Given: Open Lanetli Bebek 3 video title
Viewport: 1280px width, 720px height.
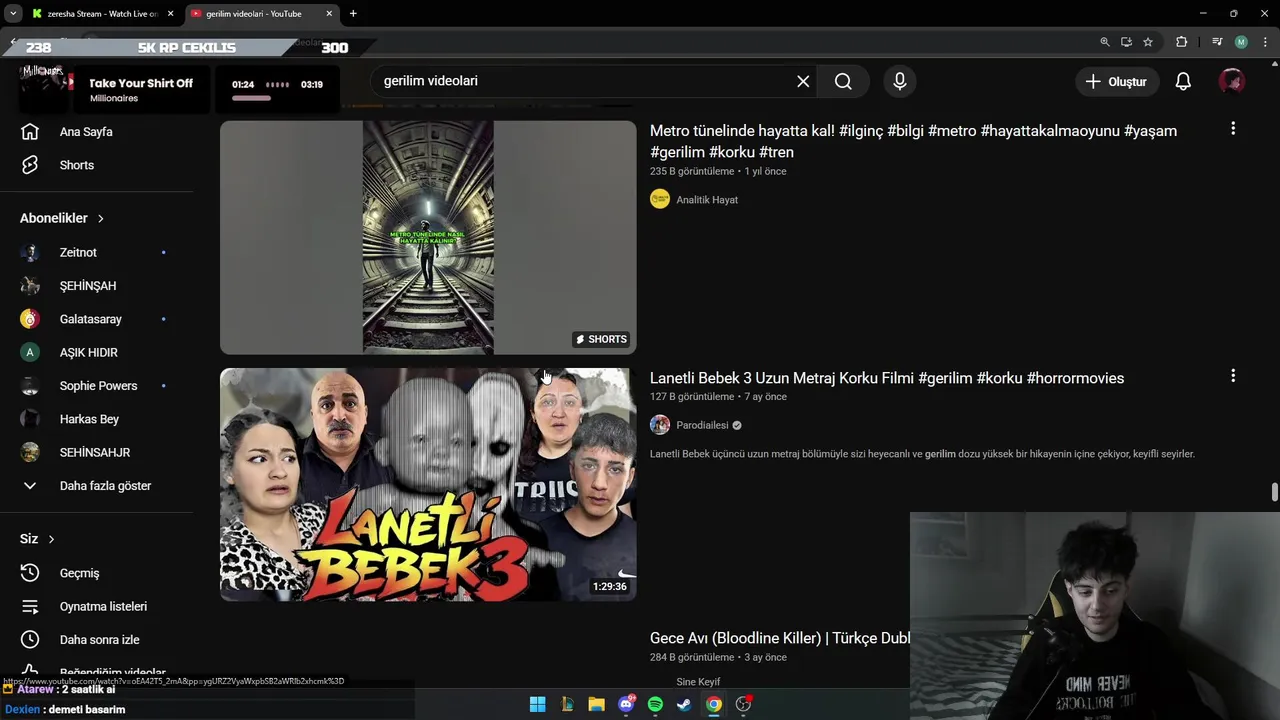Looking at the screenshot, I should (887, 378).
